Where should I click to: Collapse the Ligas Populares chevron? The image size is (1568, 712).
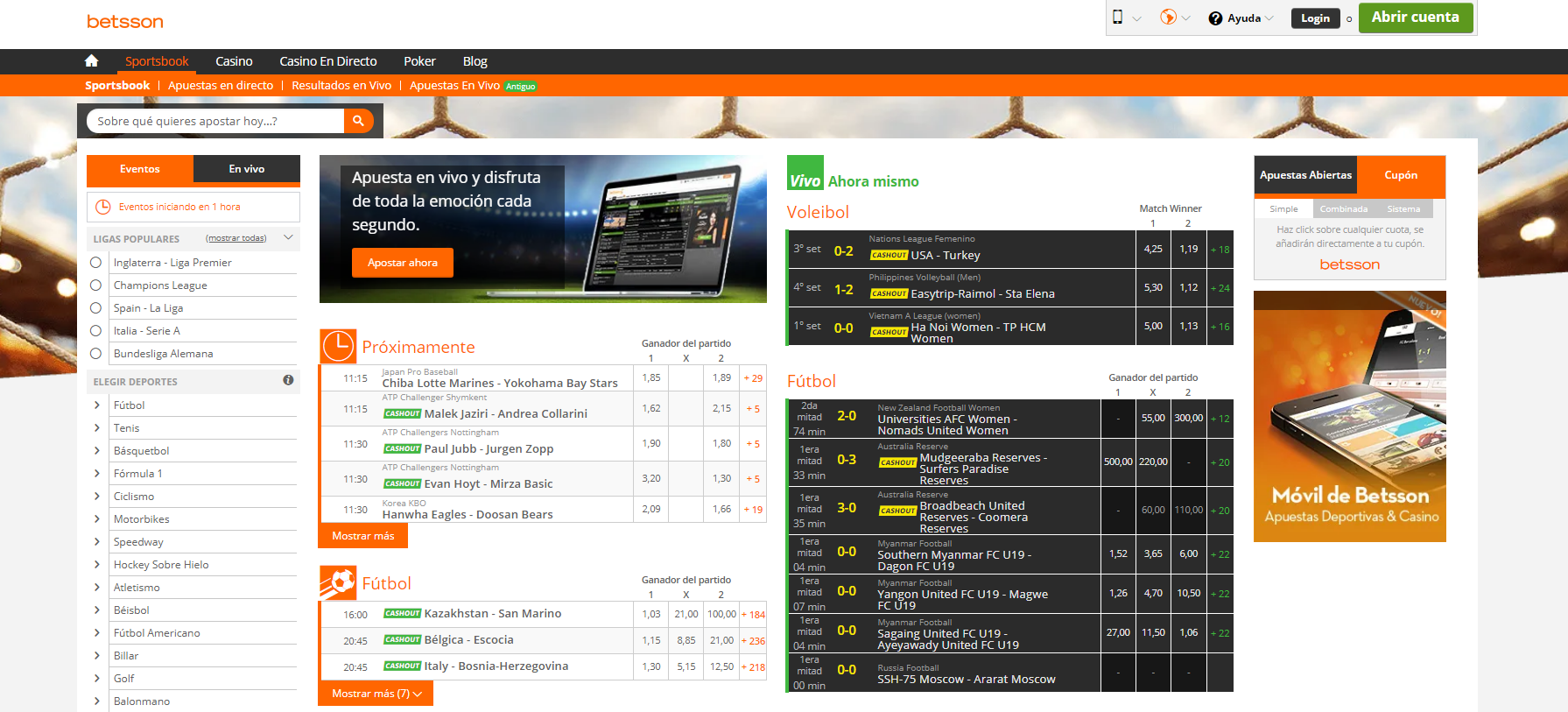pos(288,237)
